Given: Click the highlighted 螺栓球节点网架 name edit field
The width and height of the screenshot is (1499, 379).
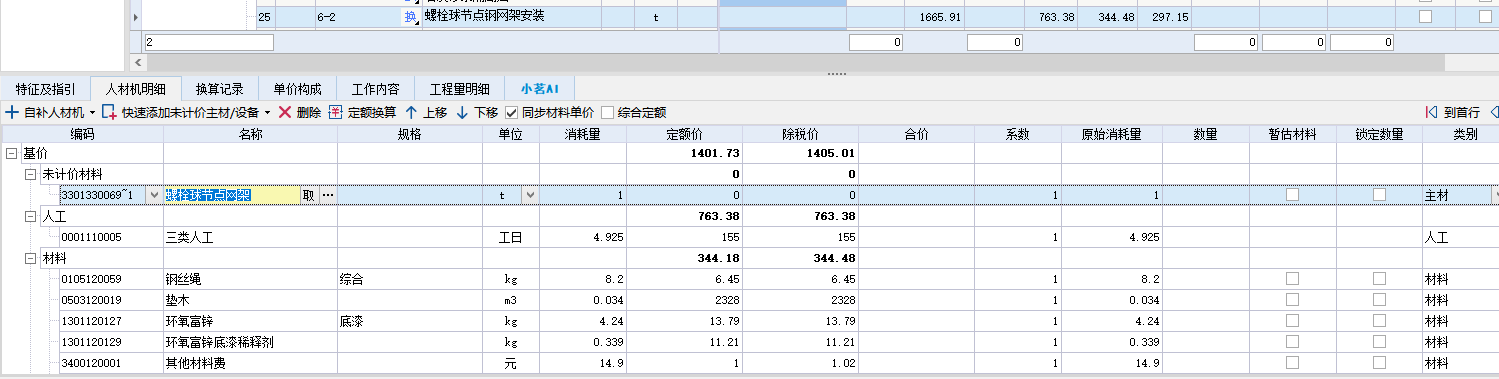Looking at the screenshot, I should point(232,196).
